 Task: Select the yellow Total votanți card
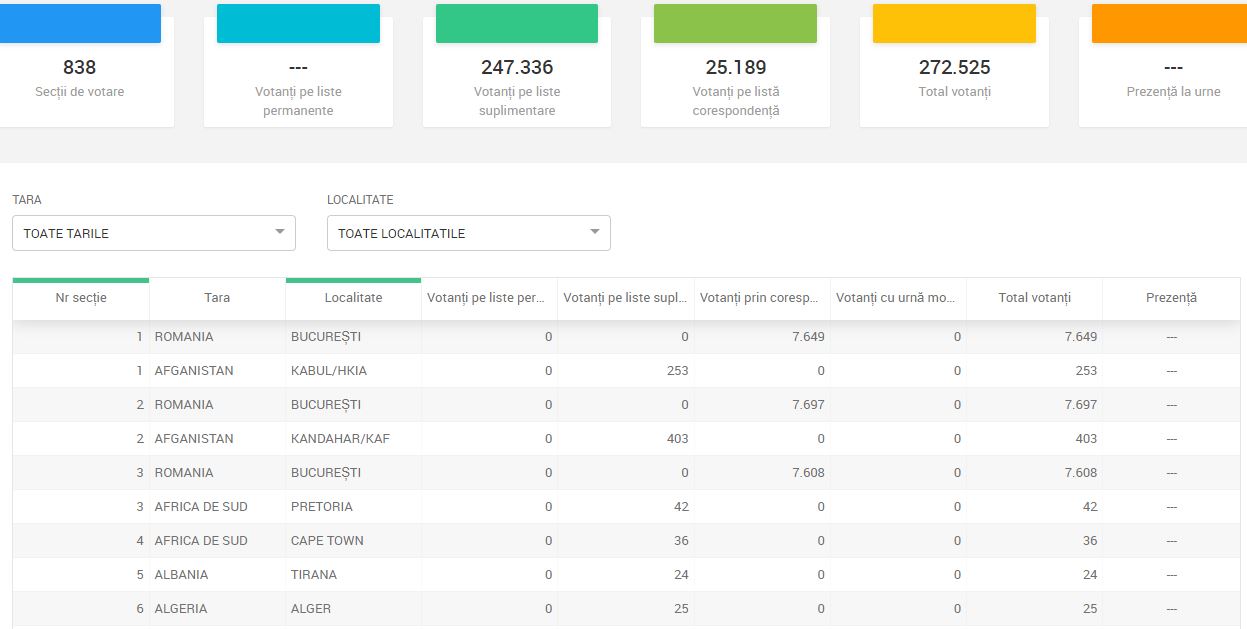pyautogui.click(x=954, y=66)
